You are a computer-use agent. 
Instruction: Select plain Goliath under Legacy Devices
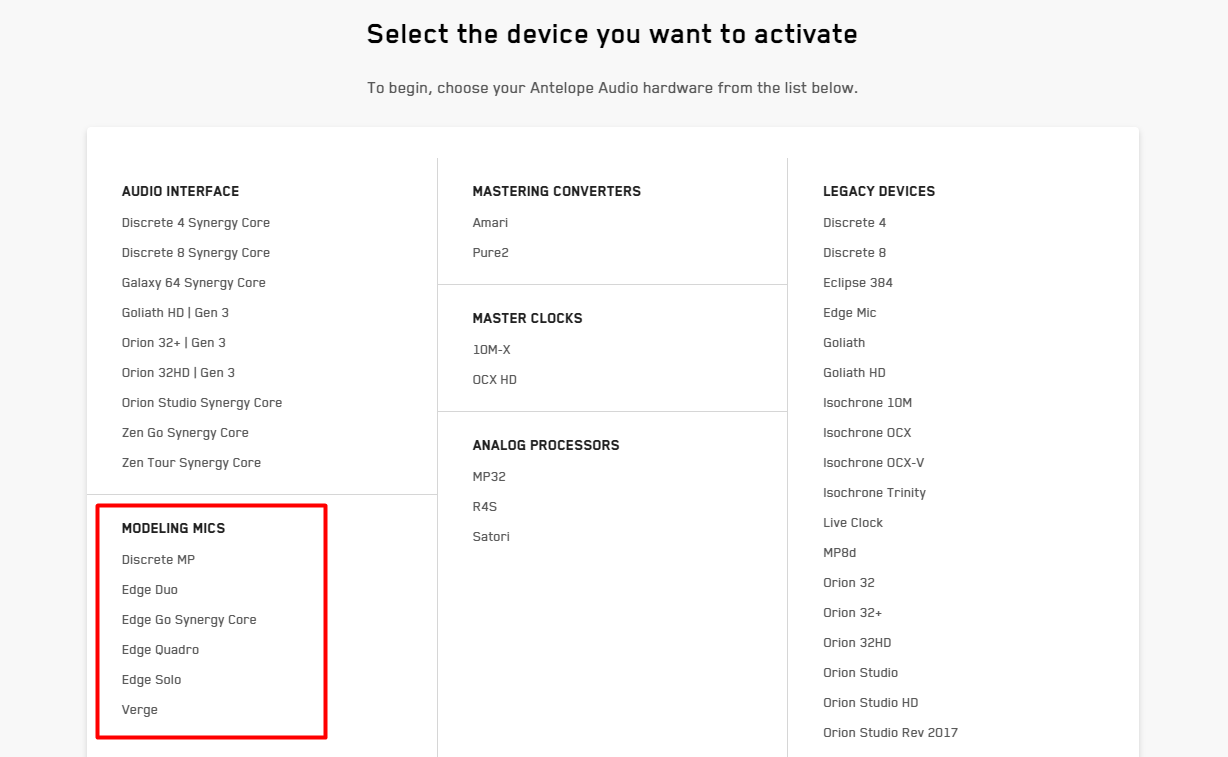844,343
